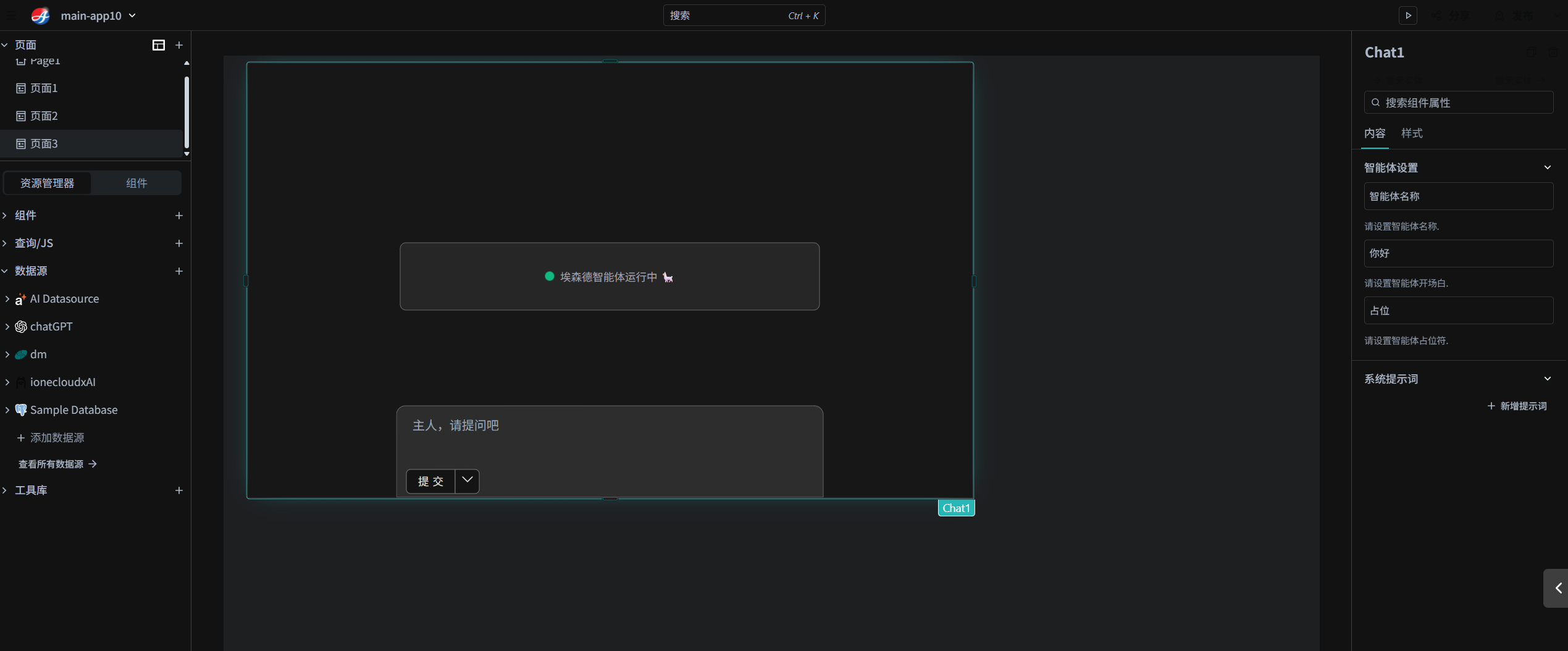Click the run/preview play icon top right

click(1408, 15)
